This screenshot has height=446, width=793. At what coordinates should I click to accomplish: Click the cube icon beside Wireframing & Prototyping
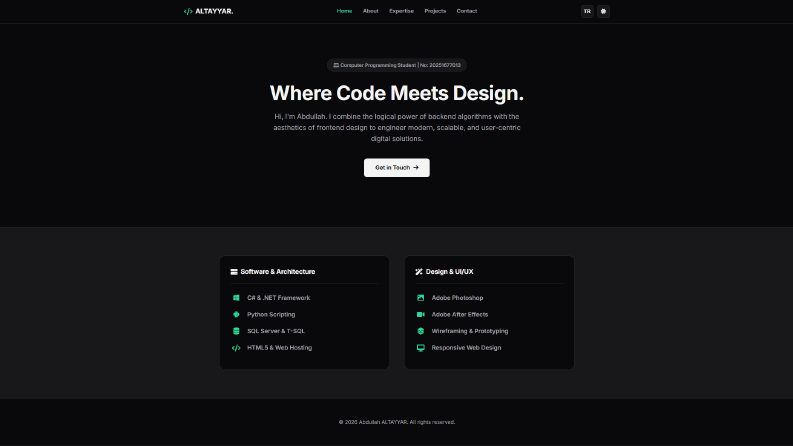point(420,331)
